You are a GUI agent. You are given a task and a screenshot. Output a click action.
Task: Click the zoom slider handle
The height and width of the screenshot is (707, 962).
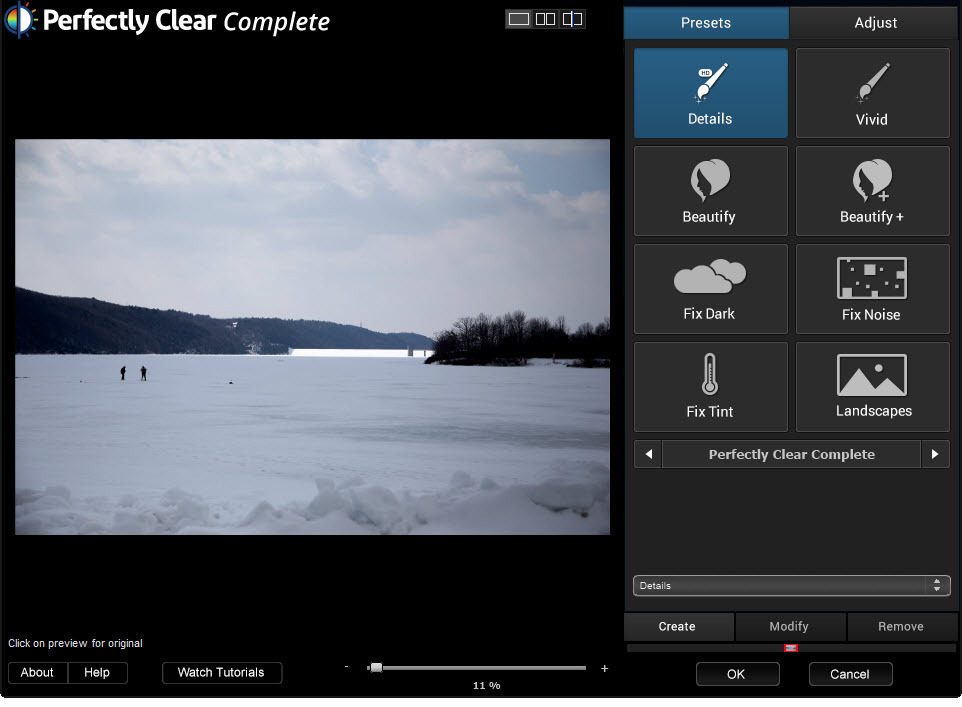[376, 667]
